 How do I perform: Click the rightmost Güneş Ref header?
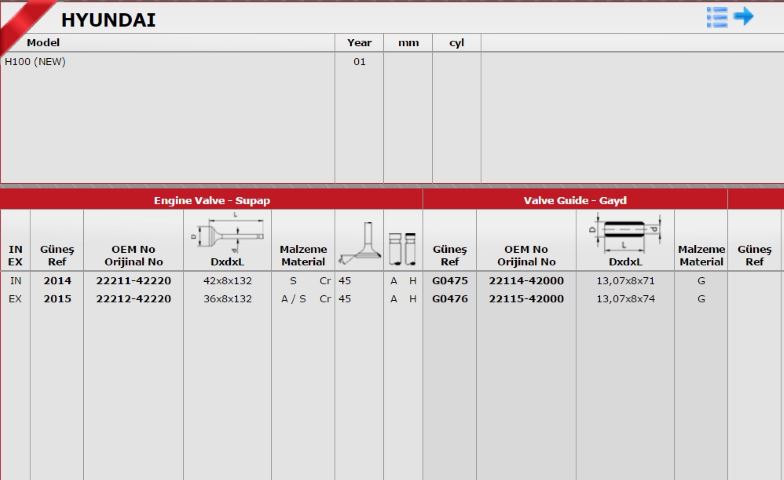tap(754, 255)
